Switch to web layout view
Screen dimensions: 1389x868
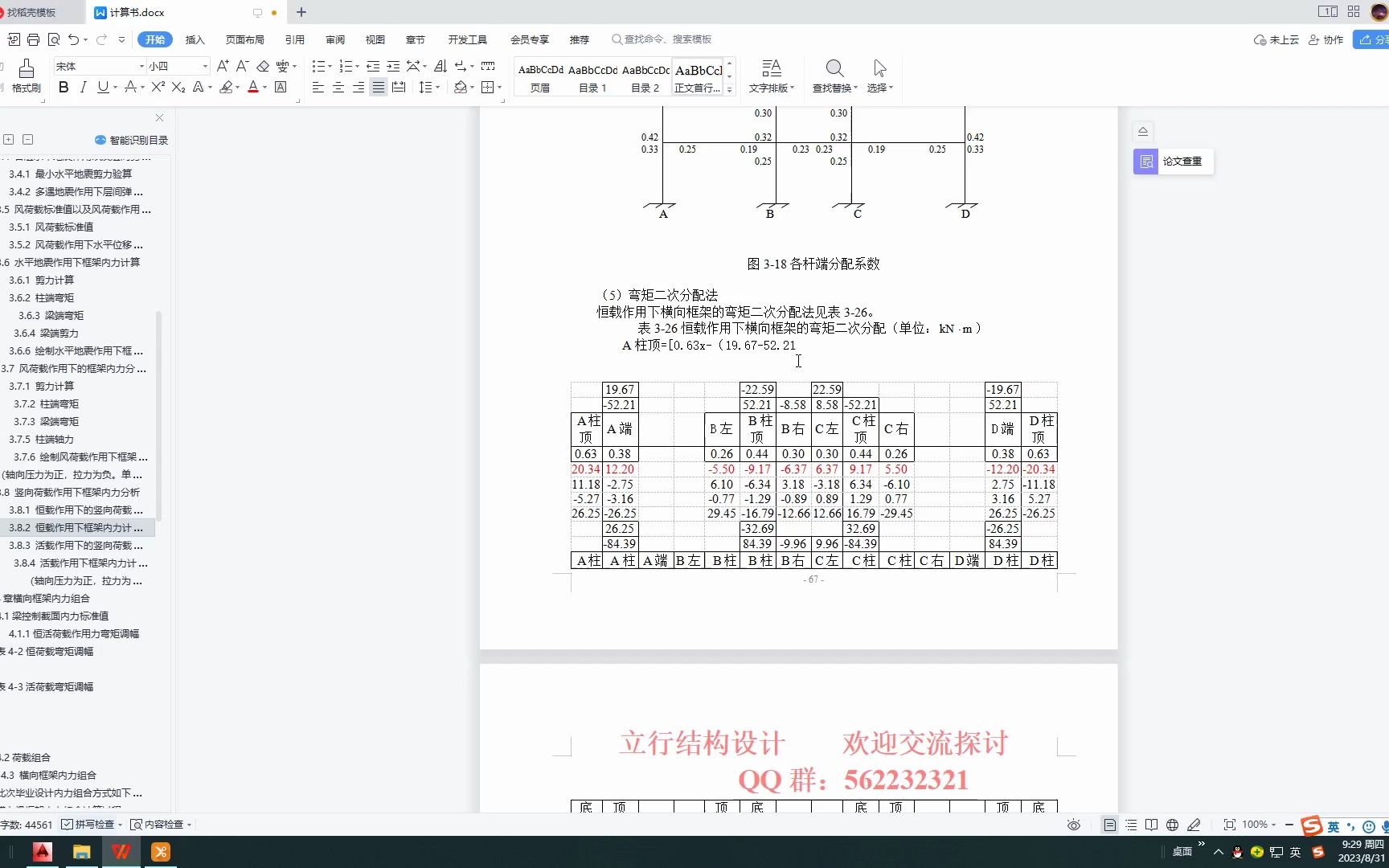(x=1172, y=825)
